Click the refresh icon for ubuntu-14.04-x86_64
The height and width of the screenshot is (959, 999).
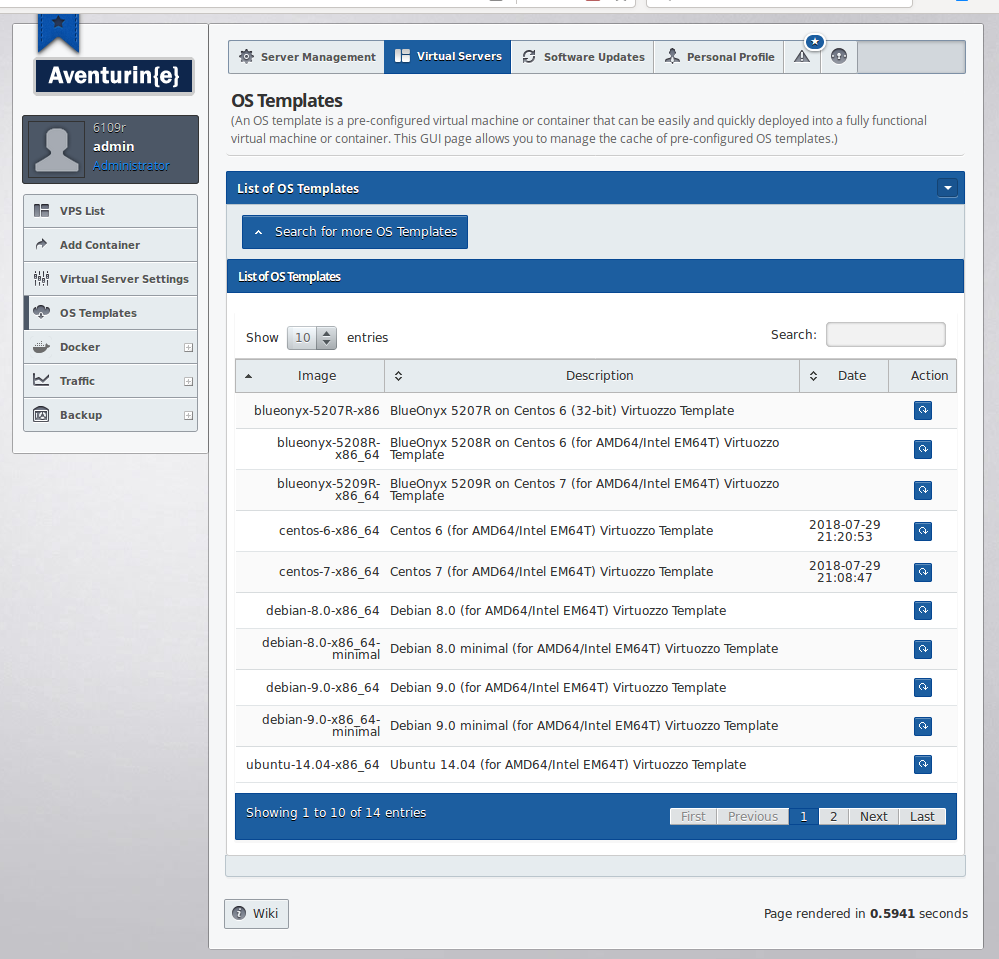click(x=923, y=764)
